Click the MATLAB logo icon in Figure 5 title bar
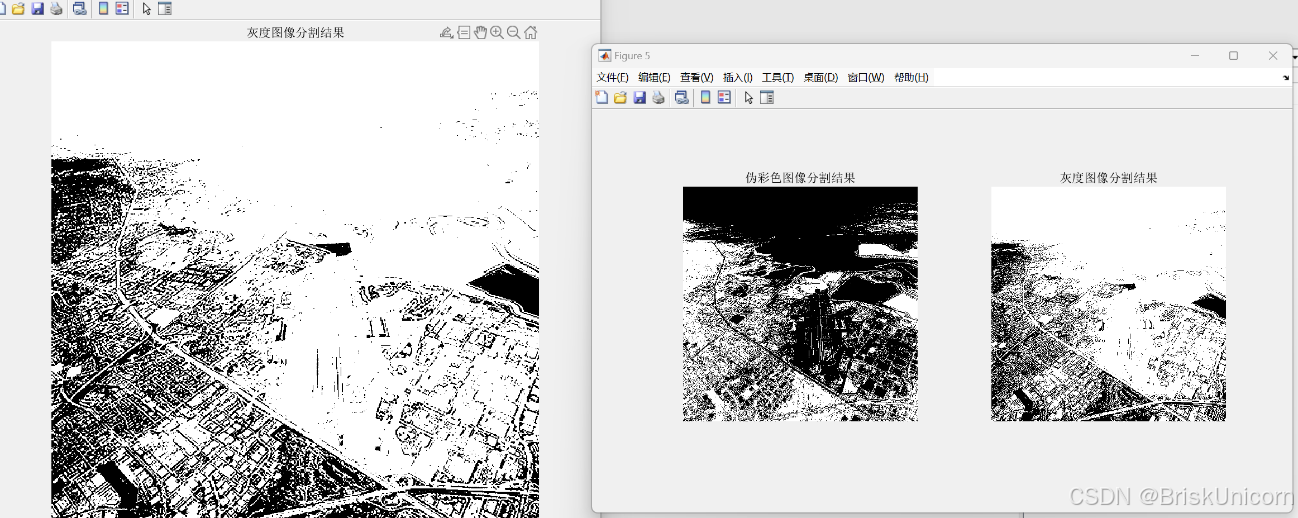 (x=604, y=56)
